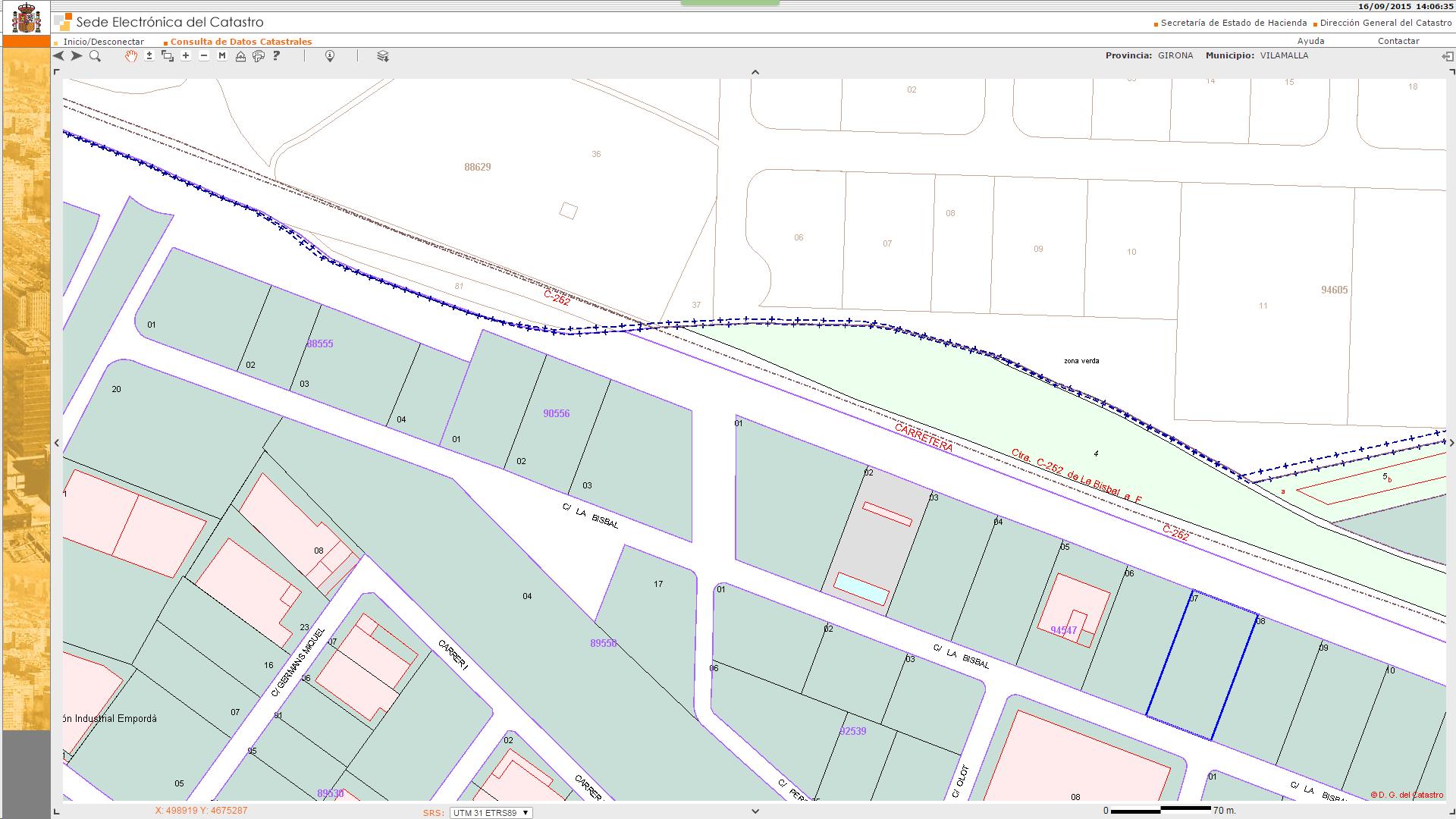Open the question mark help tool
Screen dimensions: 1456x819
pyautogui.click(x=277, y=56)
